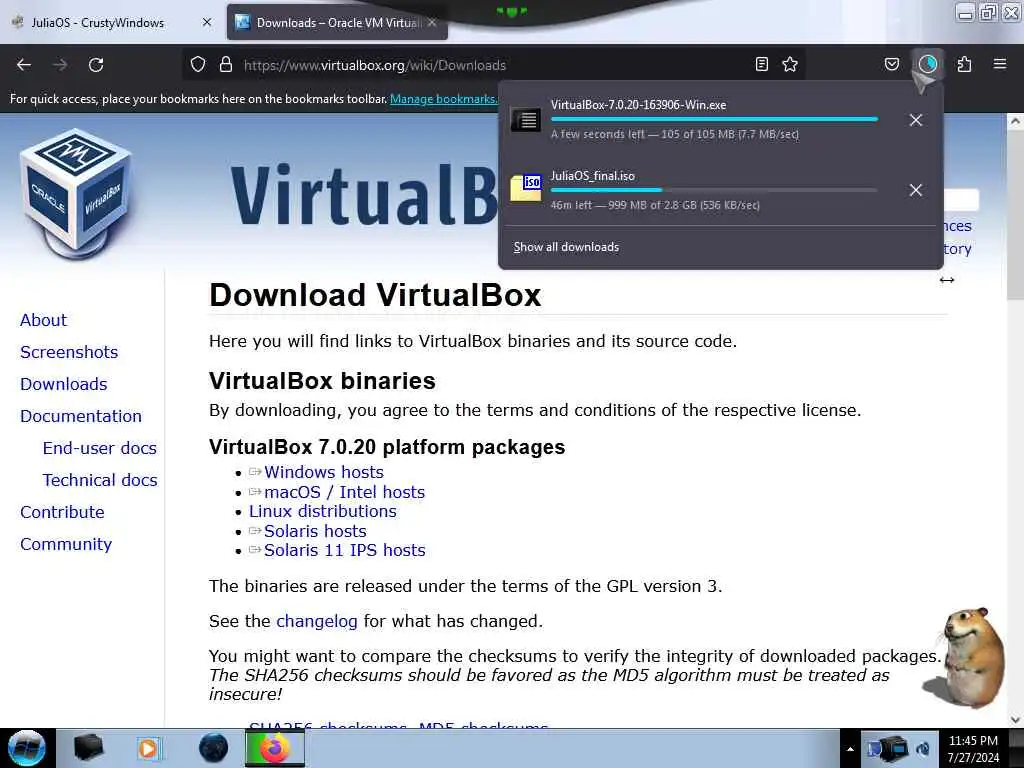Open the Screenshots sidebar link
Viewport: 1024px width, 768px height.
[x=69, y=352]
